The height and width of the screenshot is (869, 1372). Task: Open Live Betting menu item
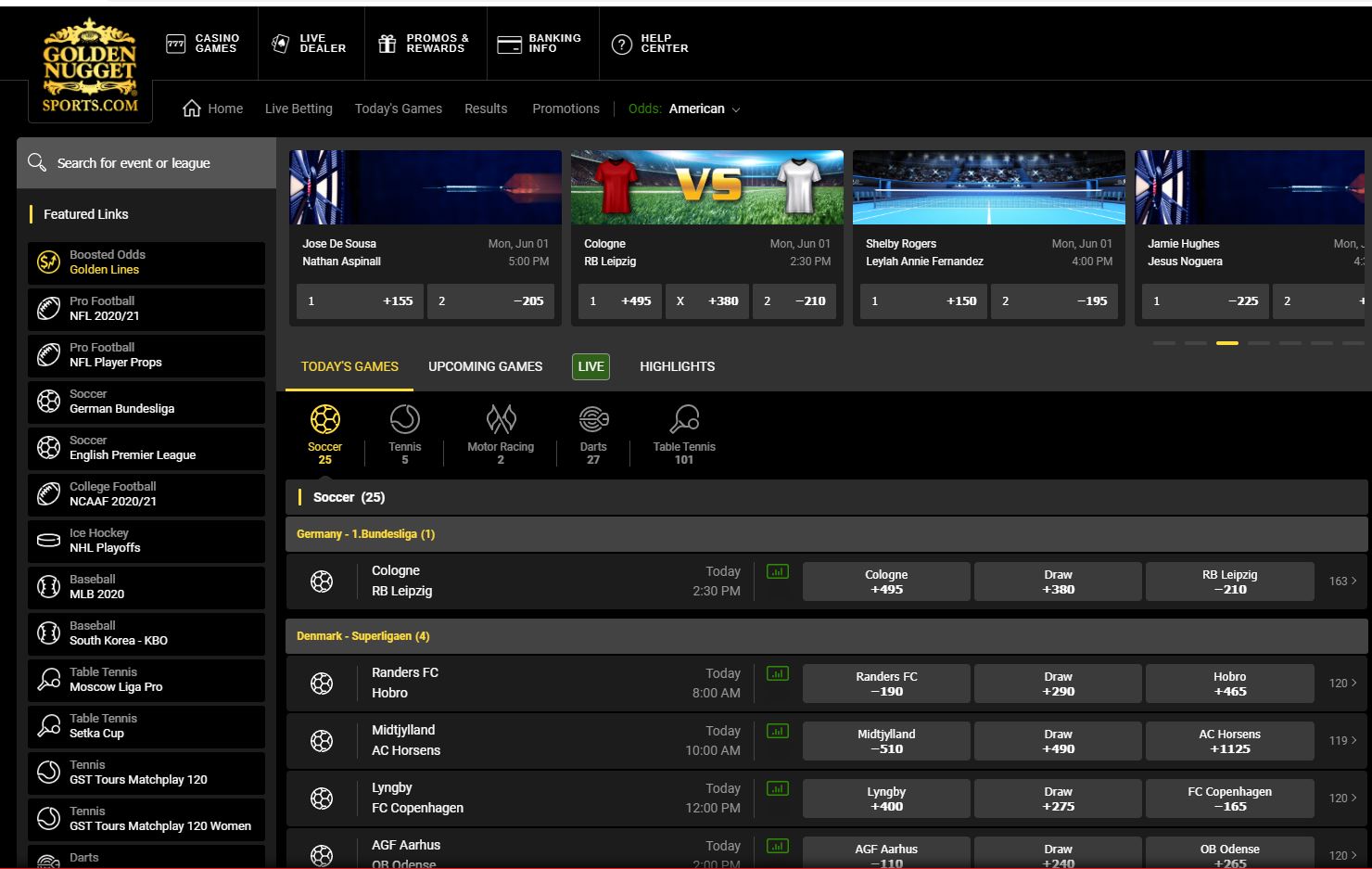pos(299,109)
